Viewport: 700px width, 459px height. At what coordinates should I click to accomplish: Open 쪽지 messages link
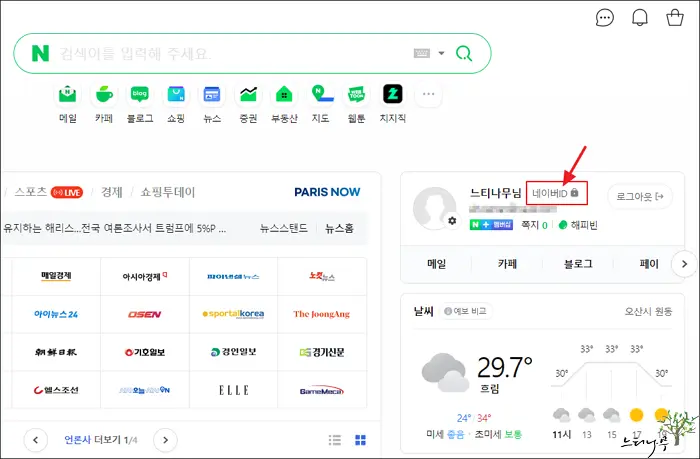534,225
